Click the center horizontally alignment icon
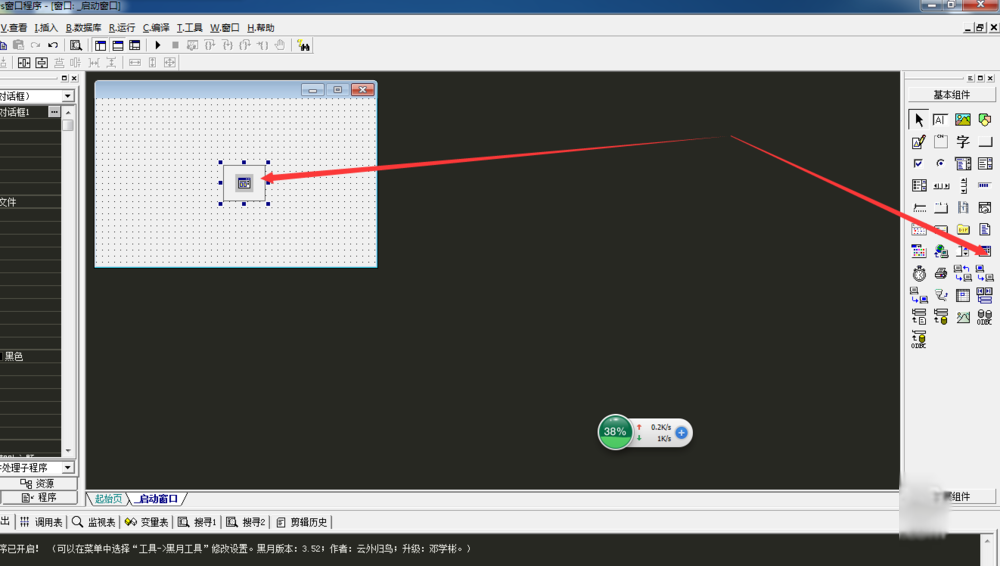Viewport: 1000px width, 566px height. coord(24,63)
